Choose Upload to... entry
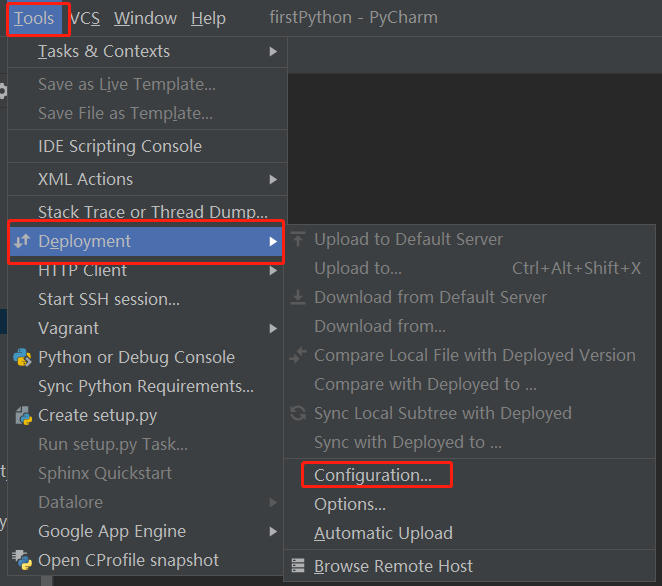This screenshot has width=662, height=586. [x=469, y=269]
